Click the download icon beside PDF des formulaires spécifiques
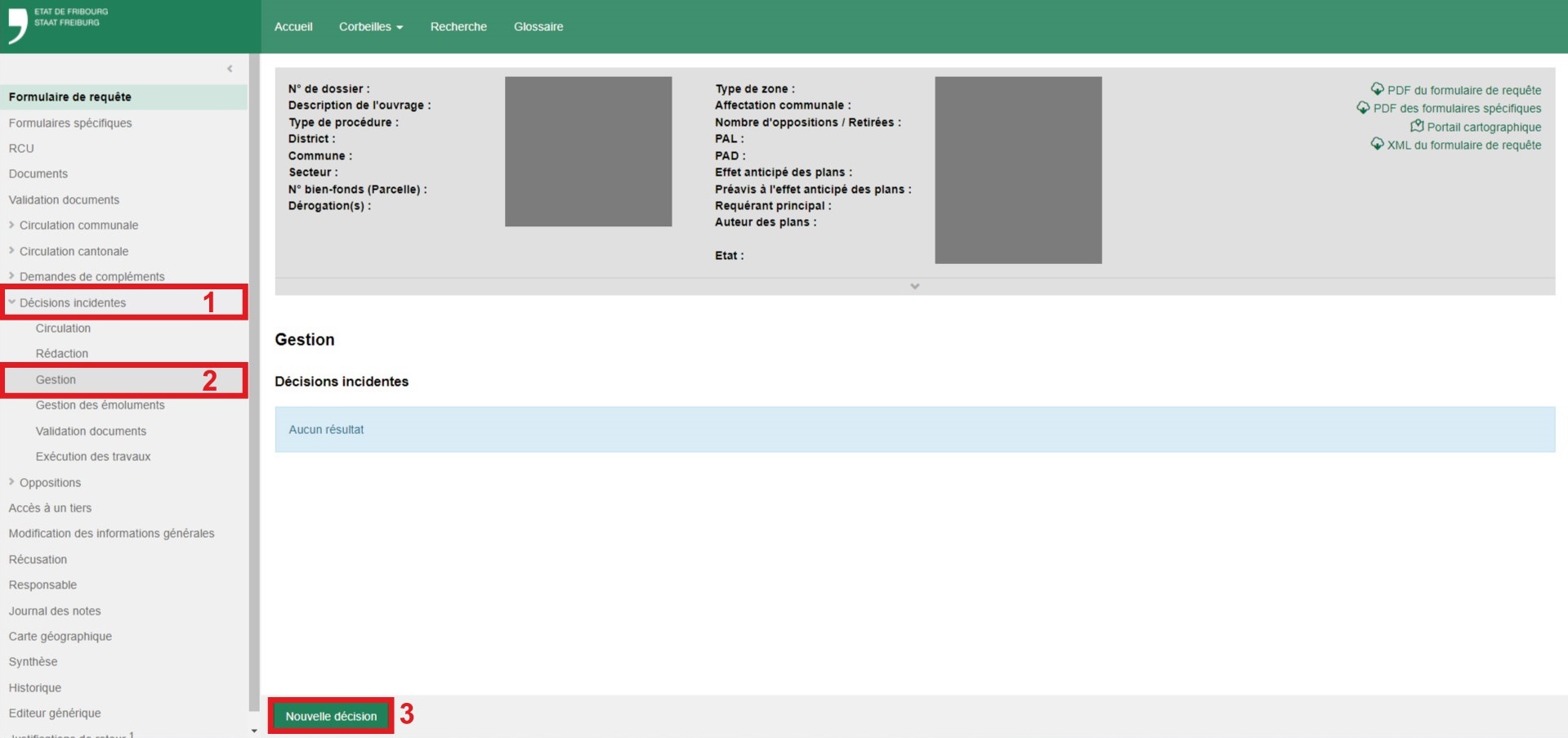The width and height of the screenshot is (1568, 738). pos(1363,108)
